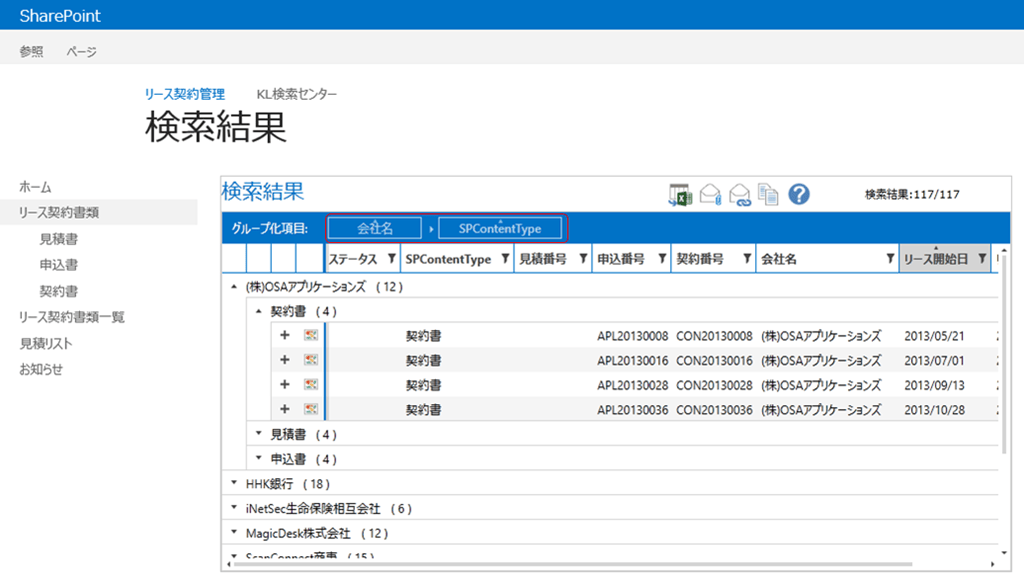The height and width of the screenshot is (583, 1024).
Task: Click document icon in CON20130008 row
Action: [311, 335]
